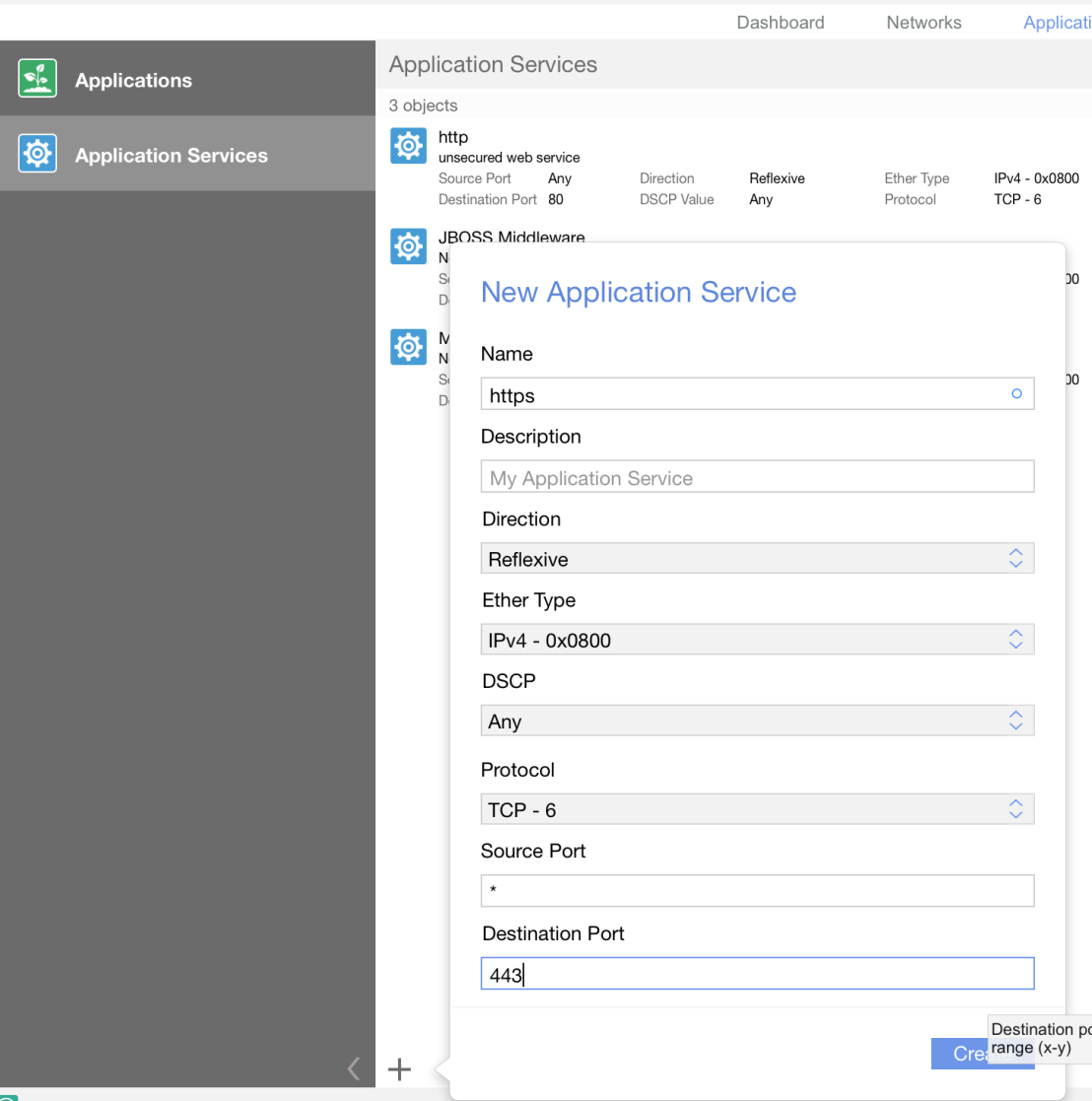This screenshot has width=1092, height=1101.
Task: Open the Ether Type dropdown
Action: point(757,640)
